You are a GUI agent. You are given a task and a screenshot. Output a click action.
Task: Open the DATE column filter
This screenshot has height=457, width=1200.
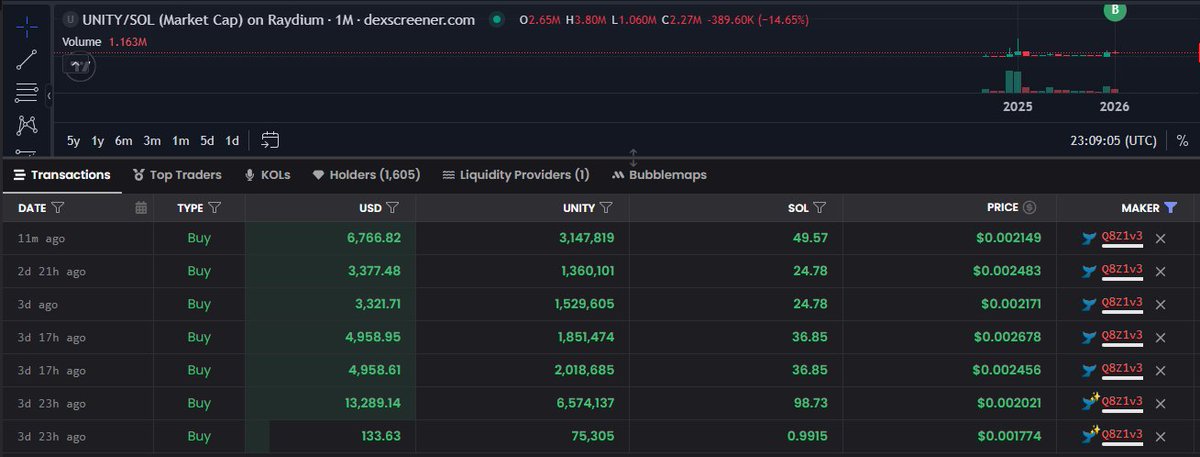tap(58, 208)
